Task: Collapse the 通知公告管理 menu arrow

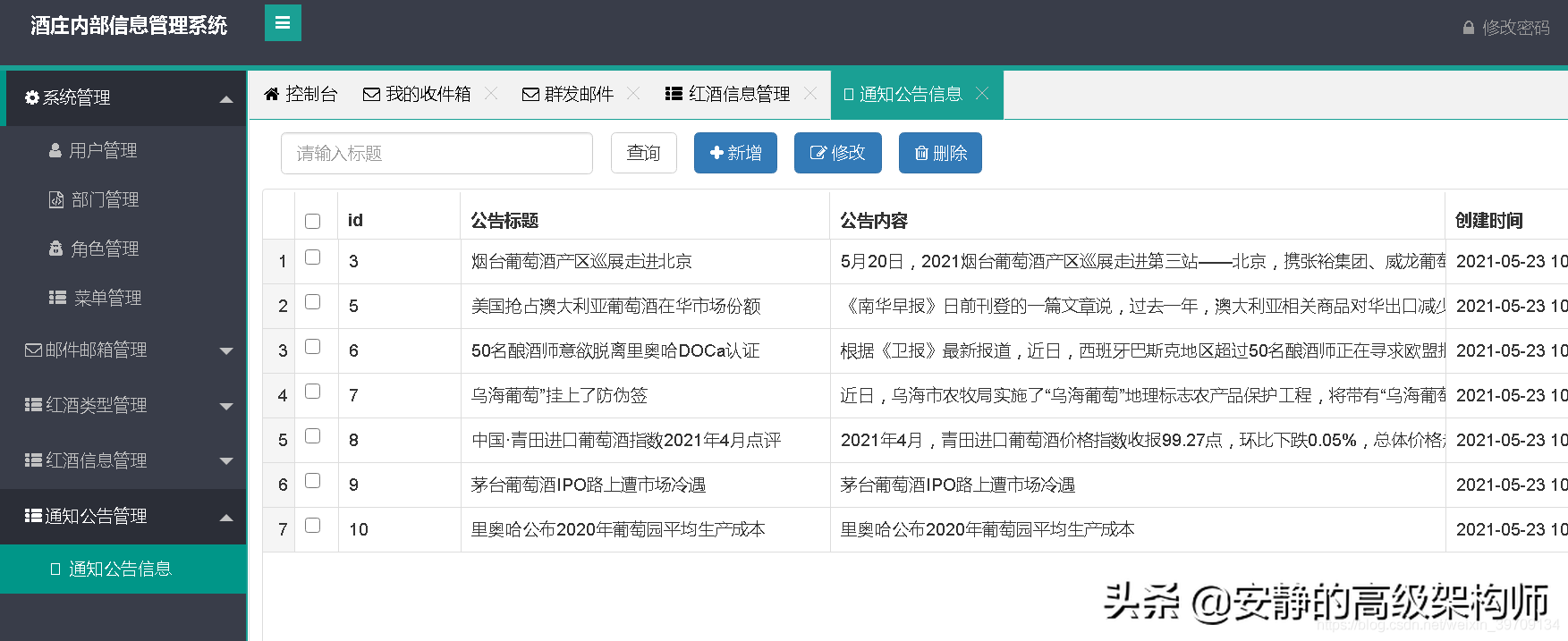Action: 226,518
